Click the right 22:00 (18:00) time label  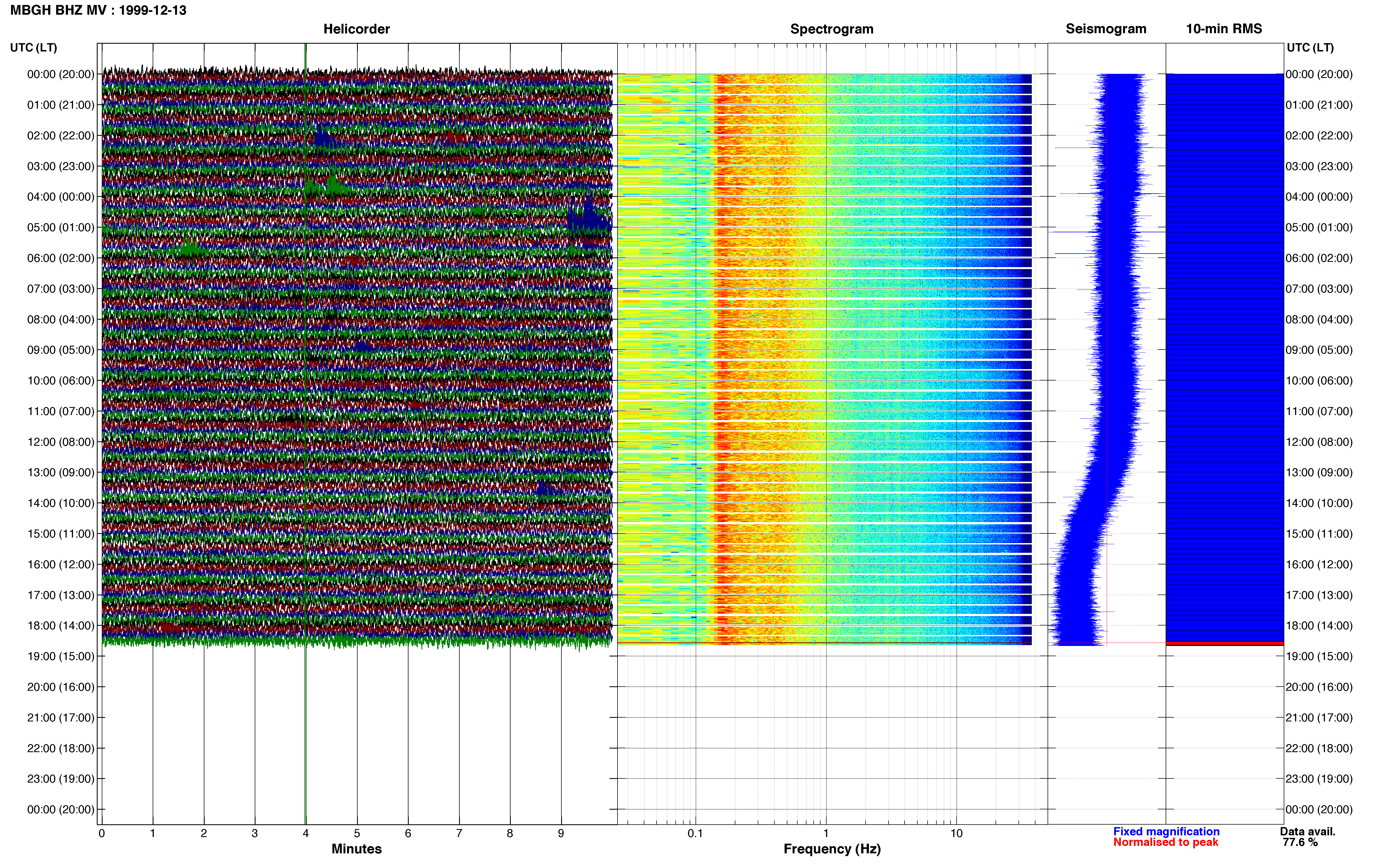1319,748
